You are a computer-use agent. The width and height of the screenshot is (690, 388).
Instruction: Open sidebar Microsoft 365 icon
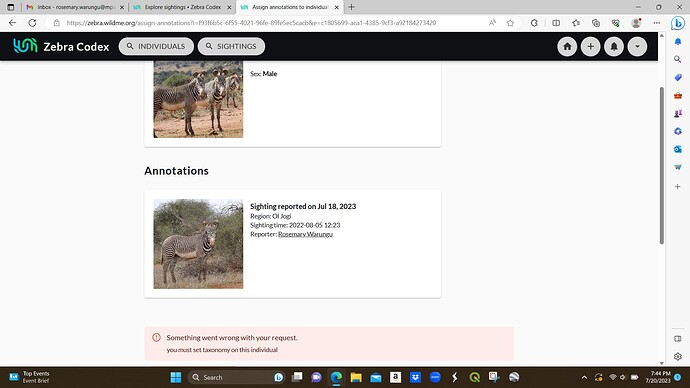(x=678, y=131)
